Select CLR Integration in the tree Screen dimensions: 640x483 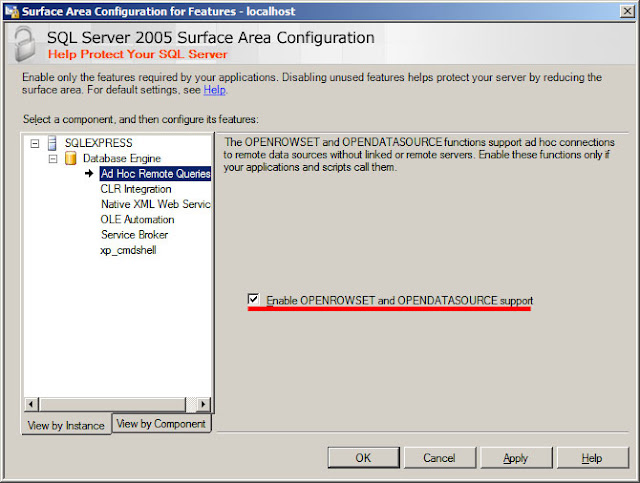(136, 189)
